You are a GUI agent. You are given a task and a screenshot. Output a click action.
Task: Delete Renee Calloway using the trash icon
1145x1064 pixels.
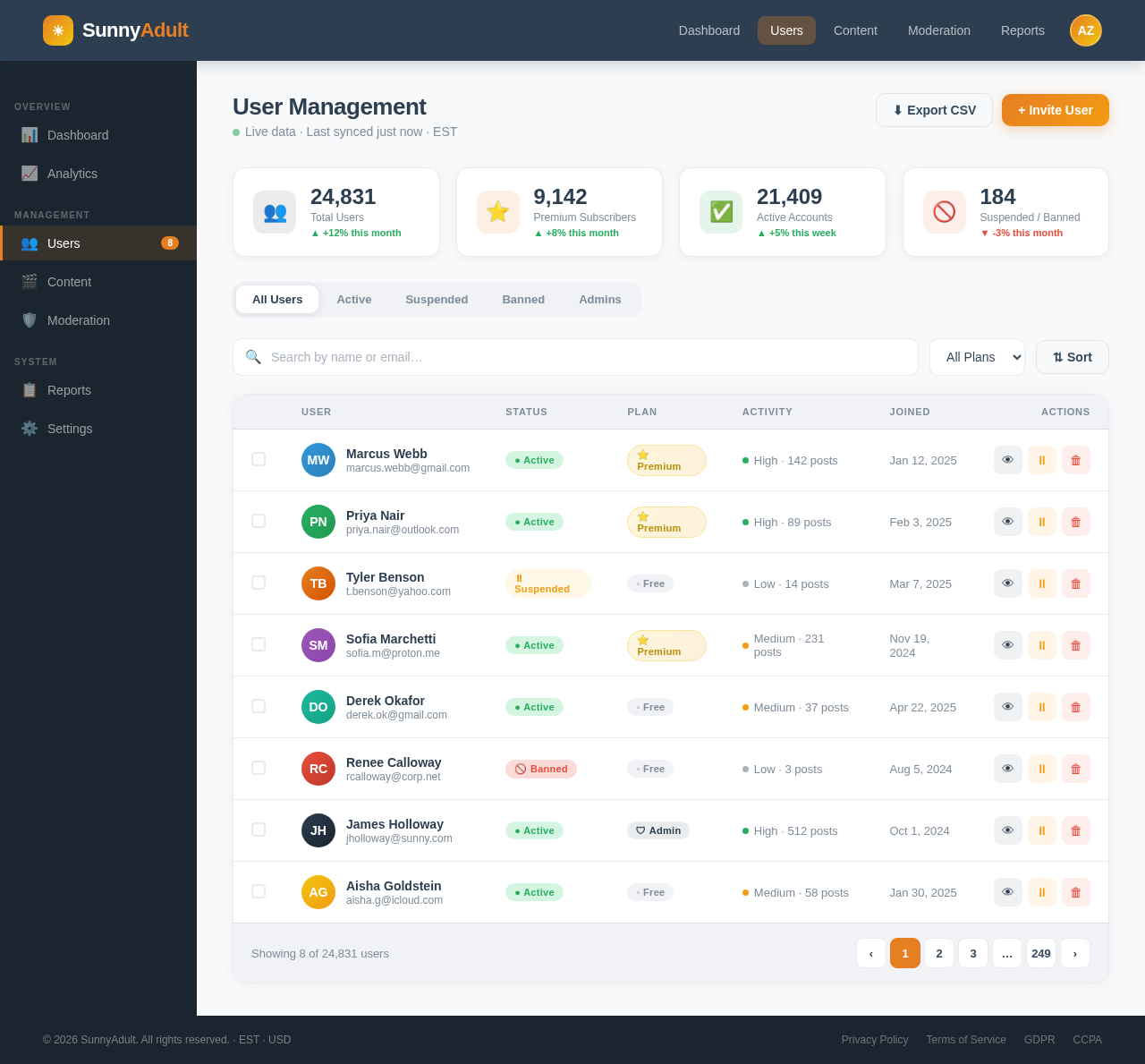coord(1076,769)
